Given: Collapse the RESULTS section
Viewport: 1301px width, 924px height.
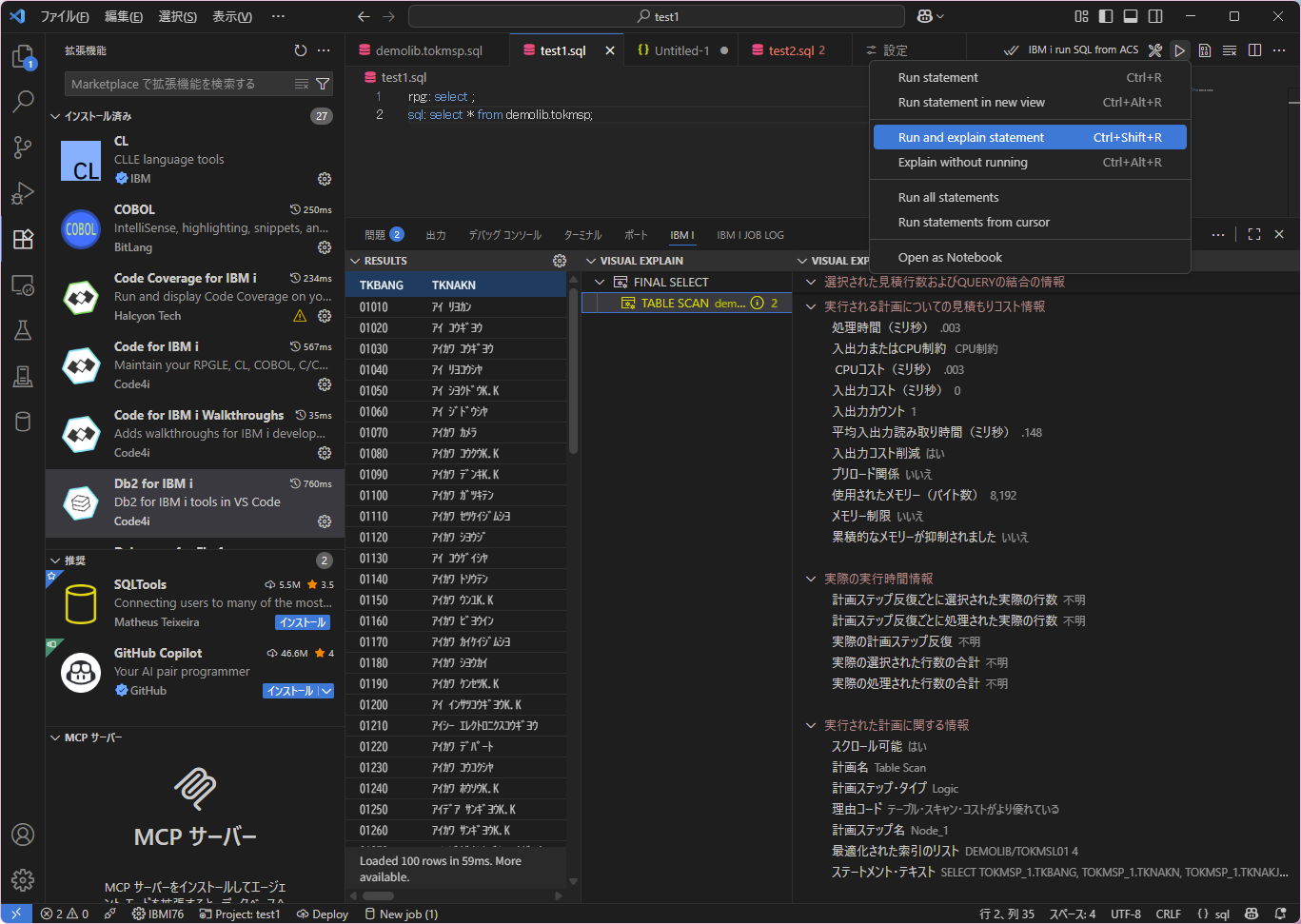Looking at the screenshot, I should pos(355,261).
